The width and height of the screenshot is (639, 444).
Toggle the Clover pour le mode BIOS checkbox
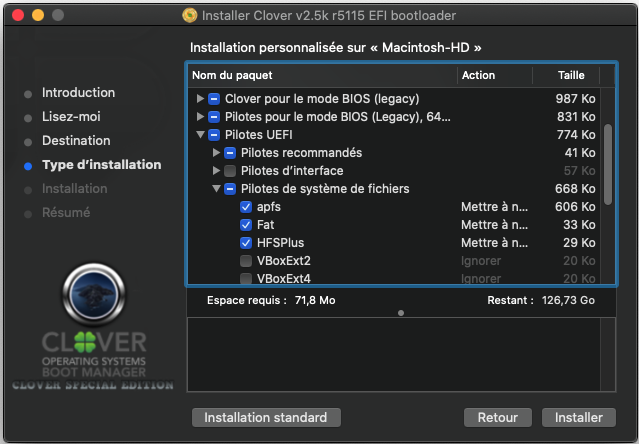click(214, 99)
